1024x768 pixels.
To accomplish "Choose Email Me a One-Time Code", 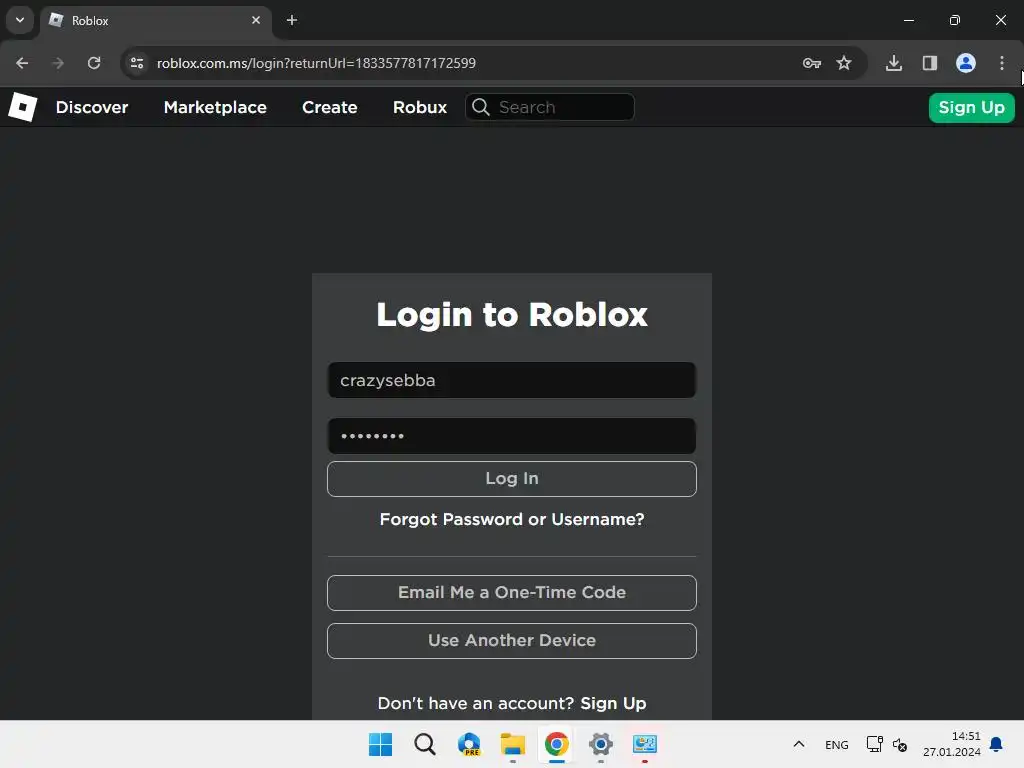I will pyautogui.click(x=512, y=592).
